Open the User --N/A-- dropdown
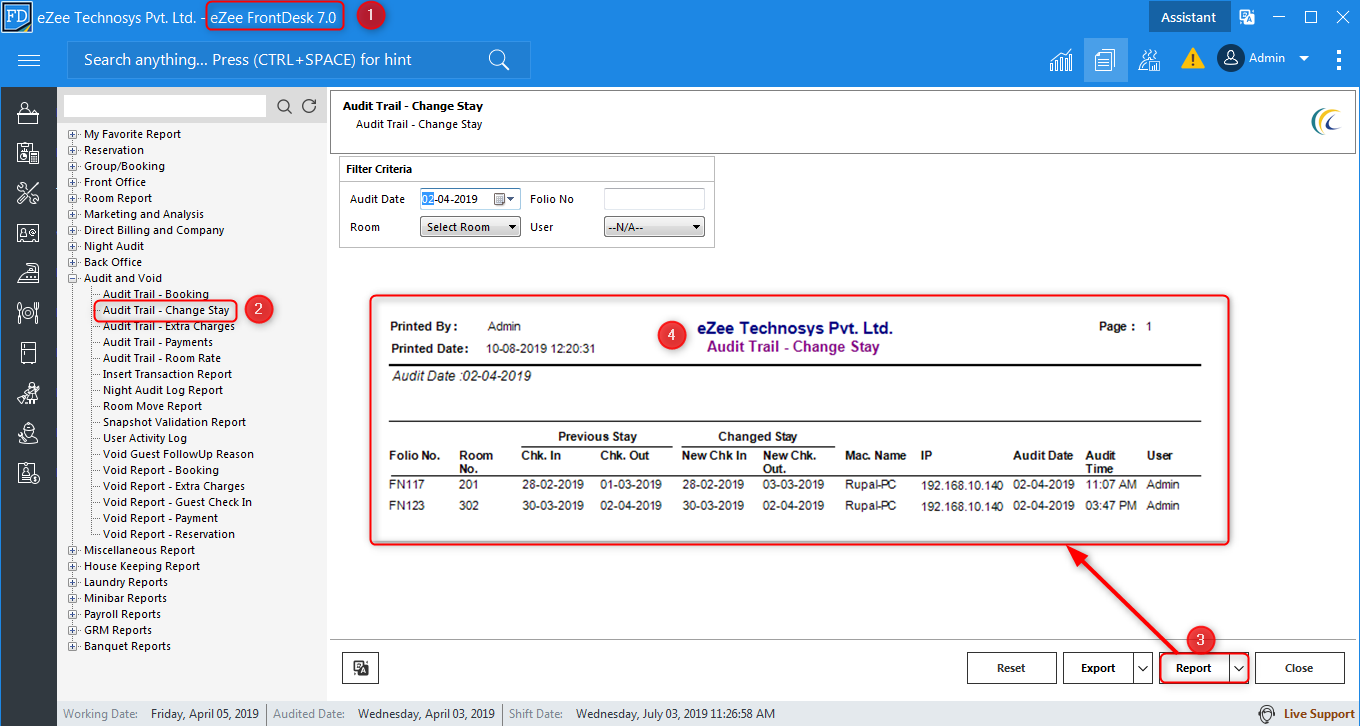Viewport: 1360px width, 726px height. pyautogui.click(x=654, y=227)
